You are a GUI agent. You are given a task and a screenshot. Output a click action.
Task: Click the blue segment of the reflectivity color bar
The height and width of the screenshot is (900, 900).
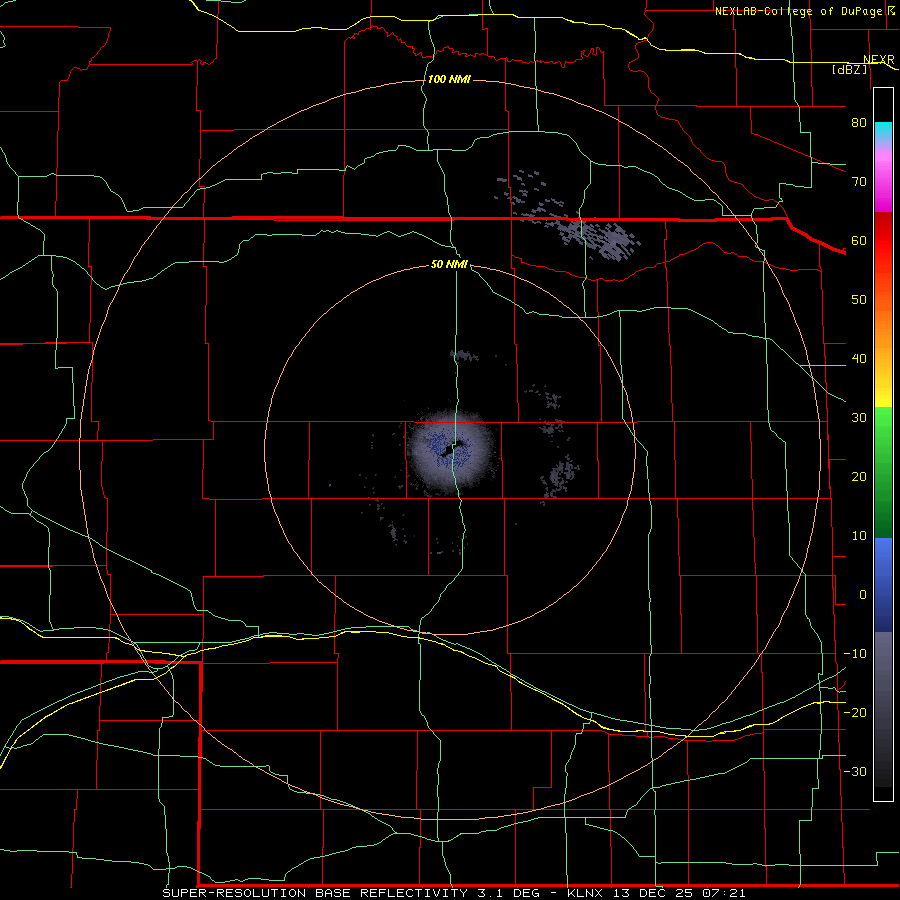click(883, 584)
